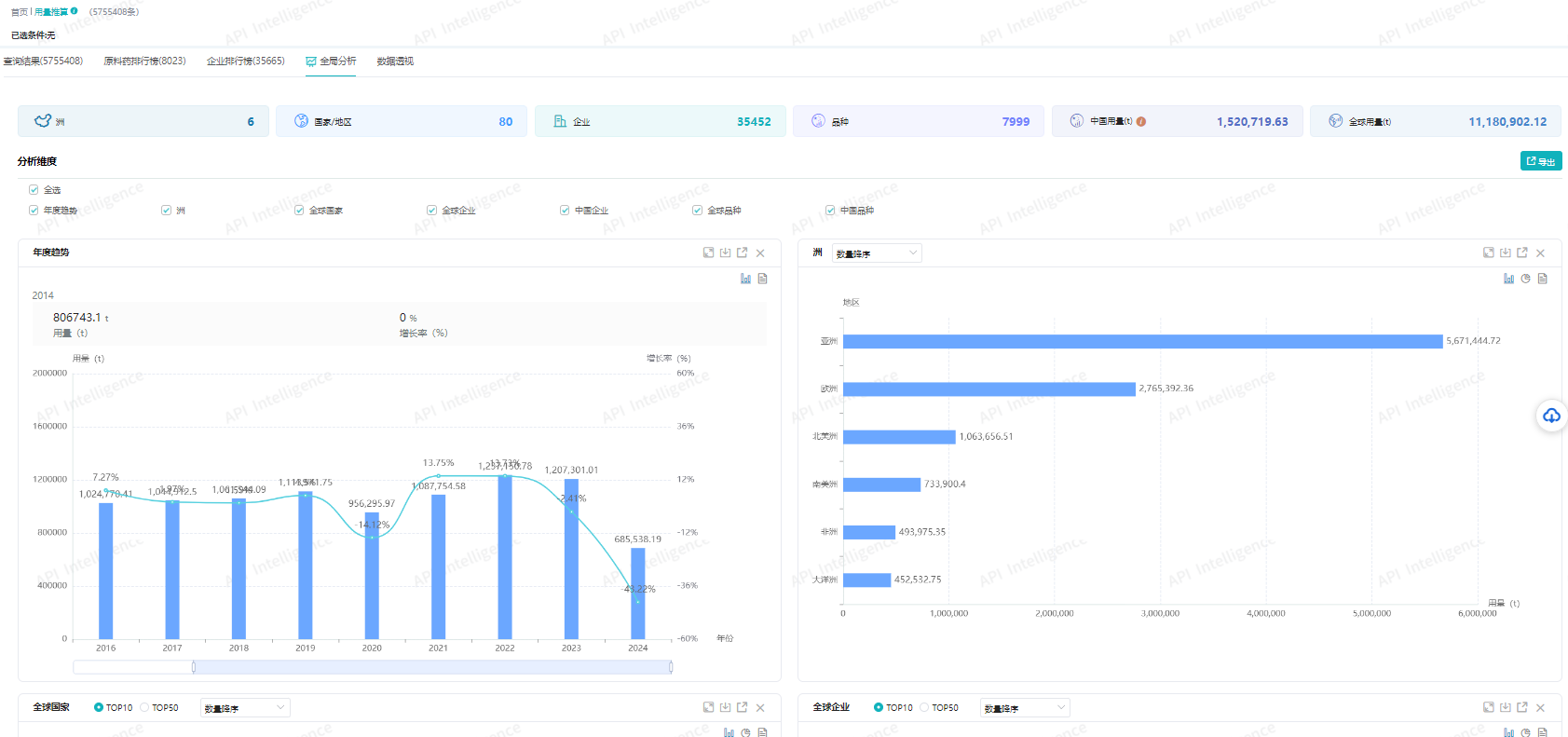Click the floating cloud download icon
The width and height of the screenshot is (1568, 737).
(x=1551, y=416)
